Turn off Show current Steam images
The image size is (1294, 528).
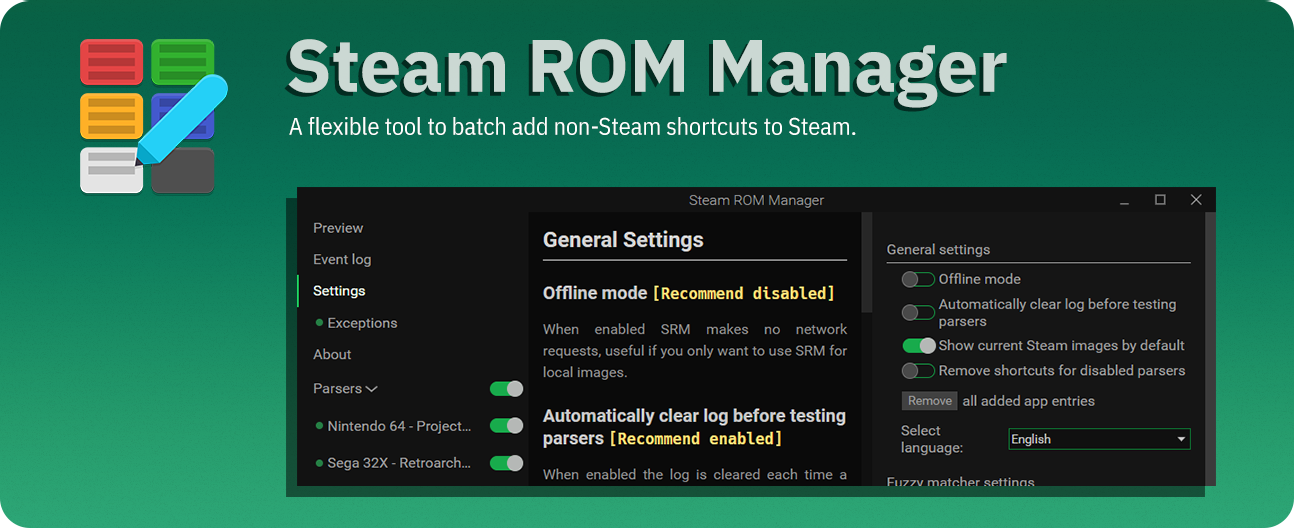click(918, 346)
